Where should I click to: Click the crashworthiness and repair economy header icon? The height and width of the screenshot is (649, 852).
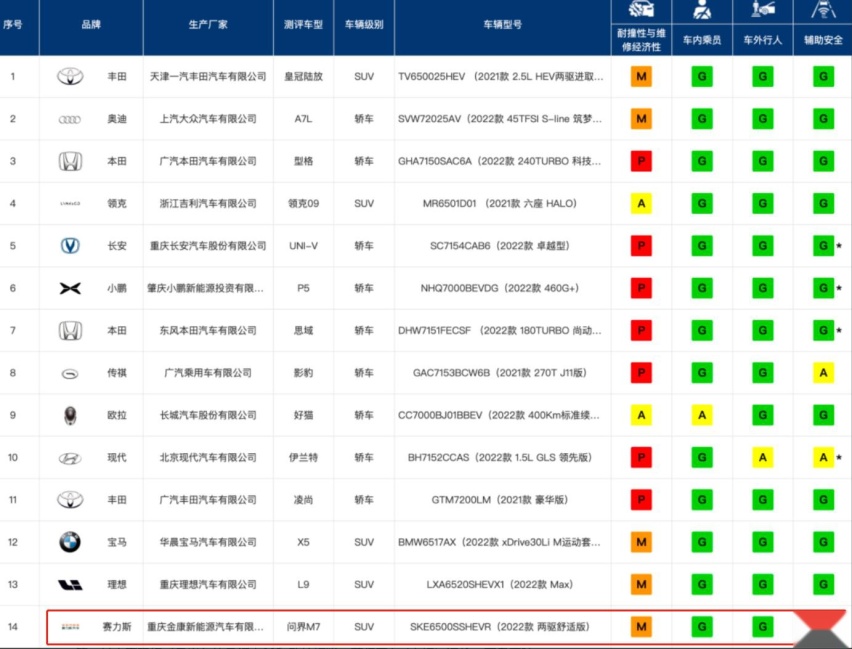[x=641, y=10]
